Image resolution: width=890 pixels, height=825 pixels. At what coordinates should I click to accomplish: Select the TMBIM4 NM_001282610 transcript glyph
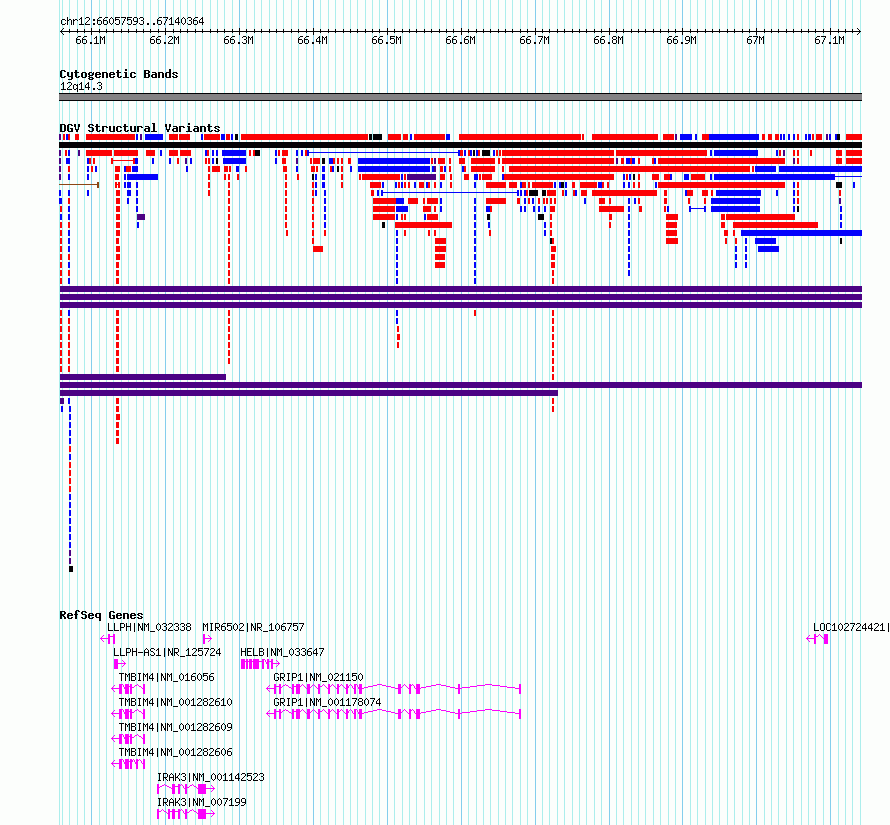click(x=128, y=714)
